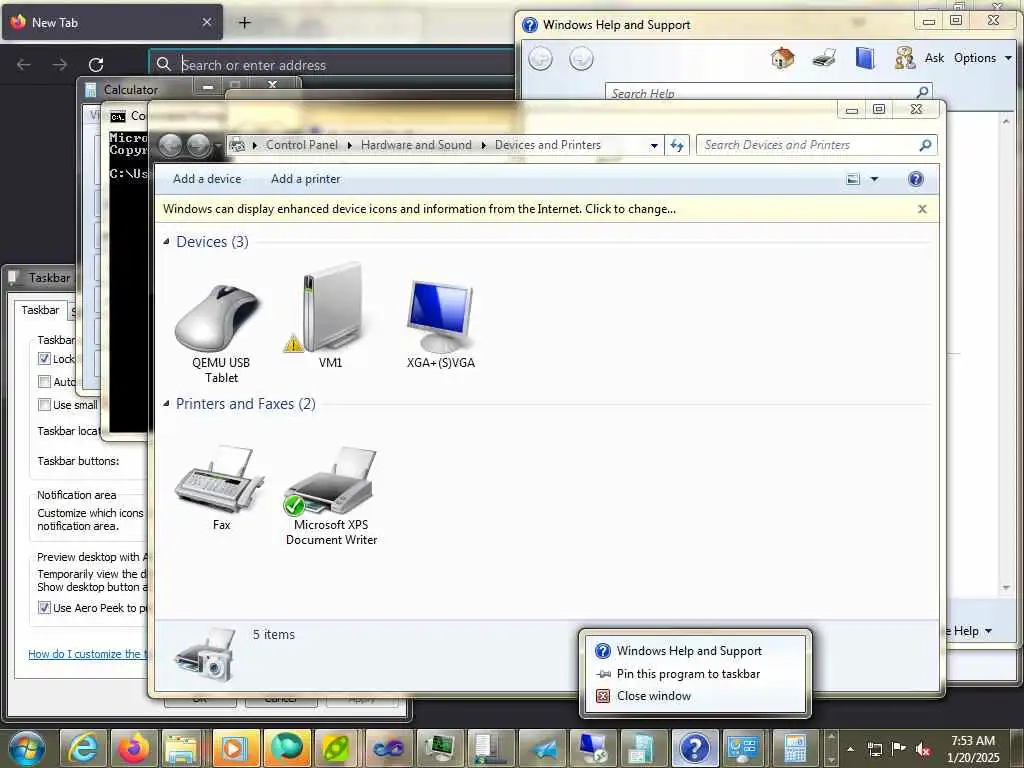Click the print icon in Help and Support
The height and width of the screenshot is (768, 1024).
pyautogui.click(x=824, y=58)
